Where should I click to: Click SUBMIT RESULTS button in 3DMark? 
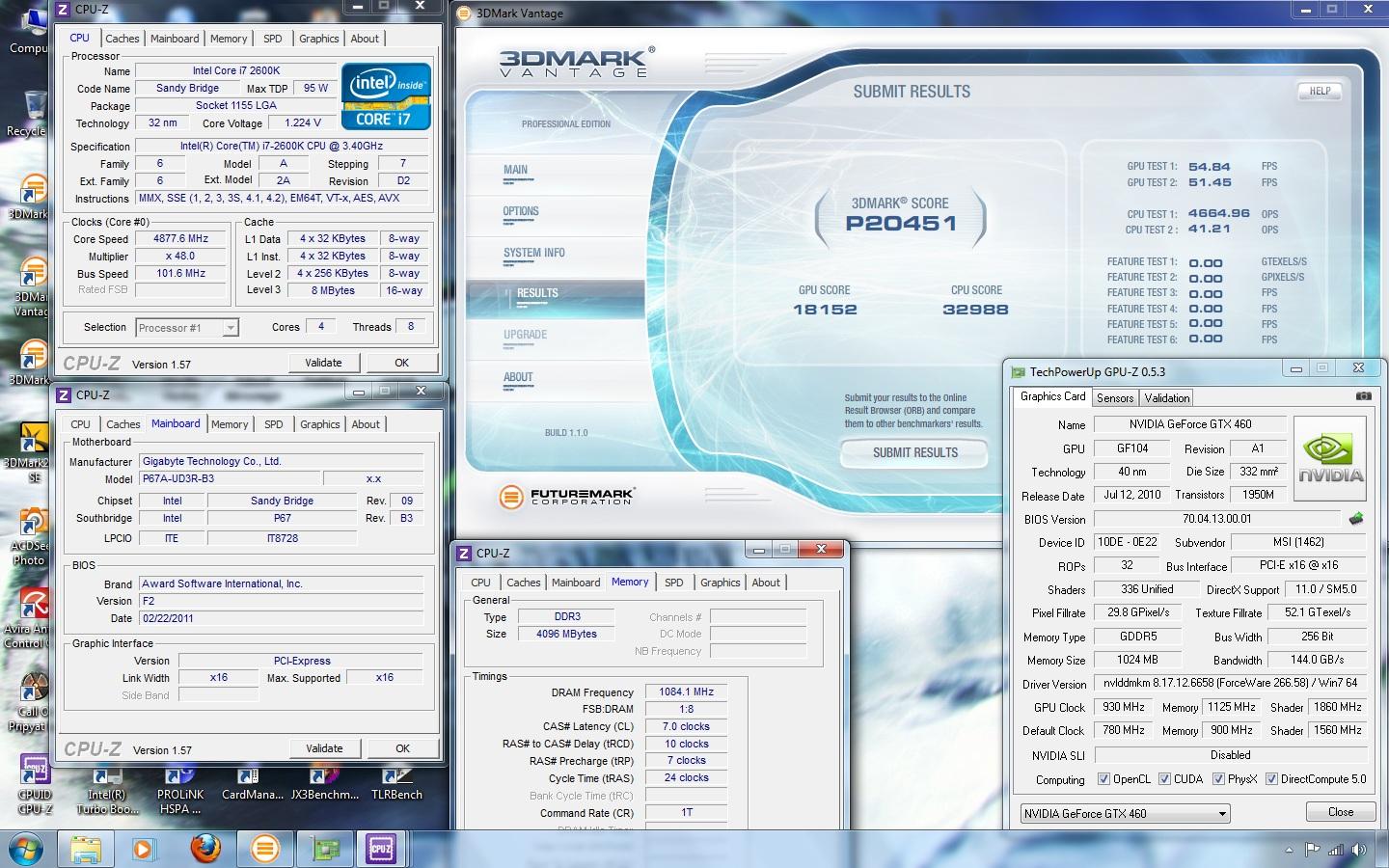pos(915,452)
